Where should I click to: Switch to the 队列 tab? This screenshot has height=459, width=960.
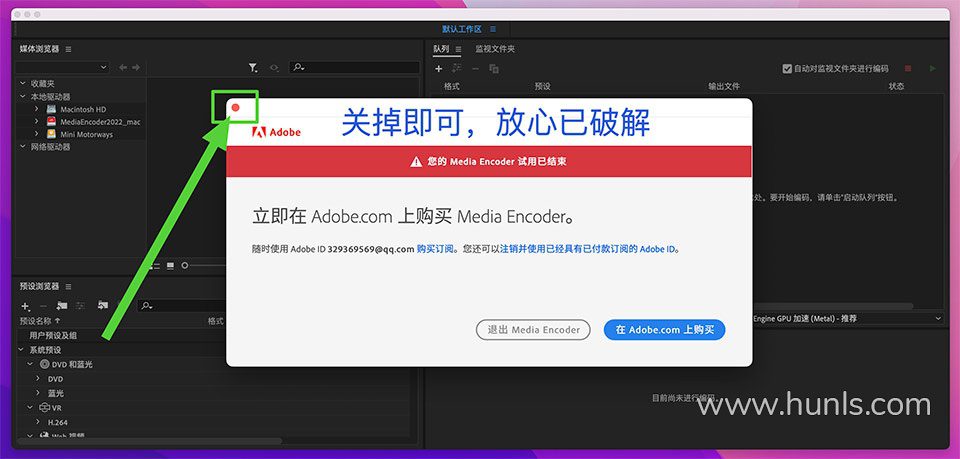coord(441,49)
